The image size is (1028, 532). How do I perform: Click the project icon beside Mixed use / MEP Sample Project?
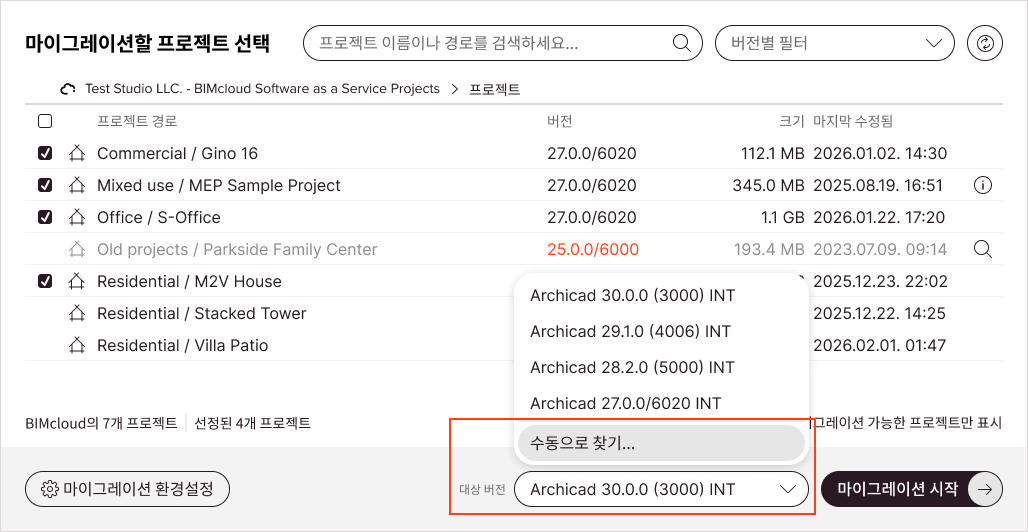77,186
